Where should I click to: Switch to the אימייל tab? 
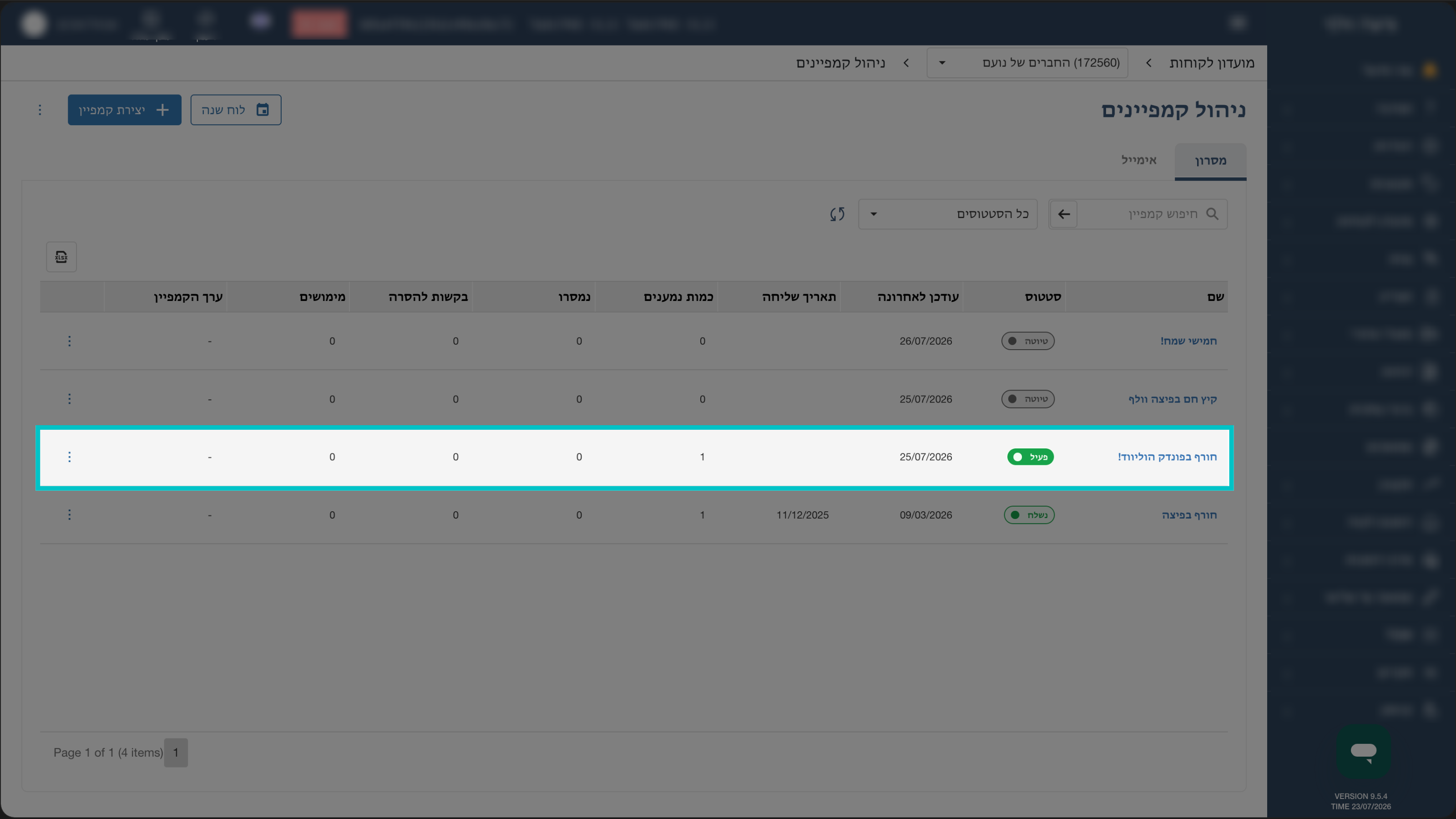1139,160
